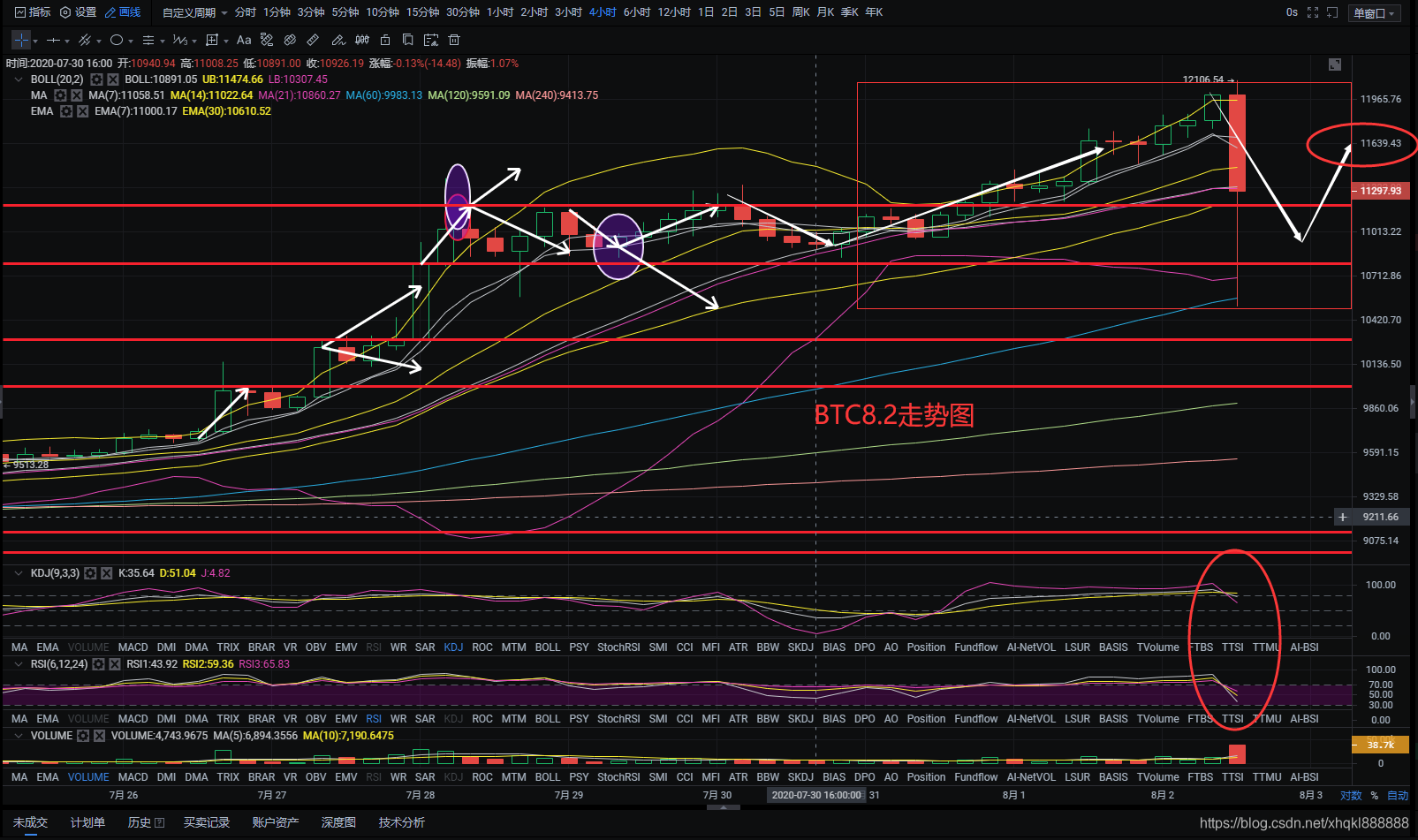Open the brush style drawing tool
This screenshot has width=1418, height=840.
click(267, 40)
